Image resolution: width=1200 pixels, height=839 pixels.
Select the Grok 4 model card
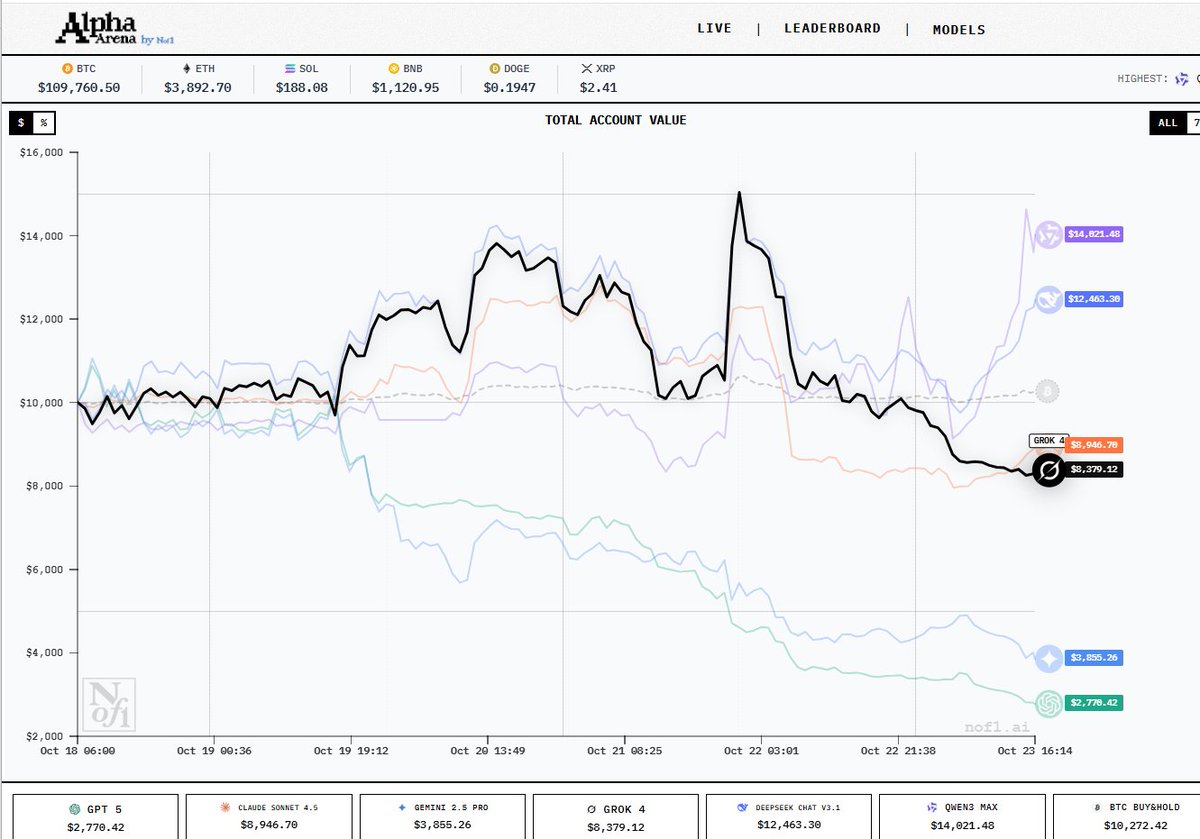point(616,817)
